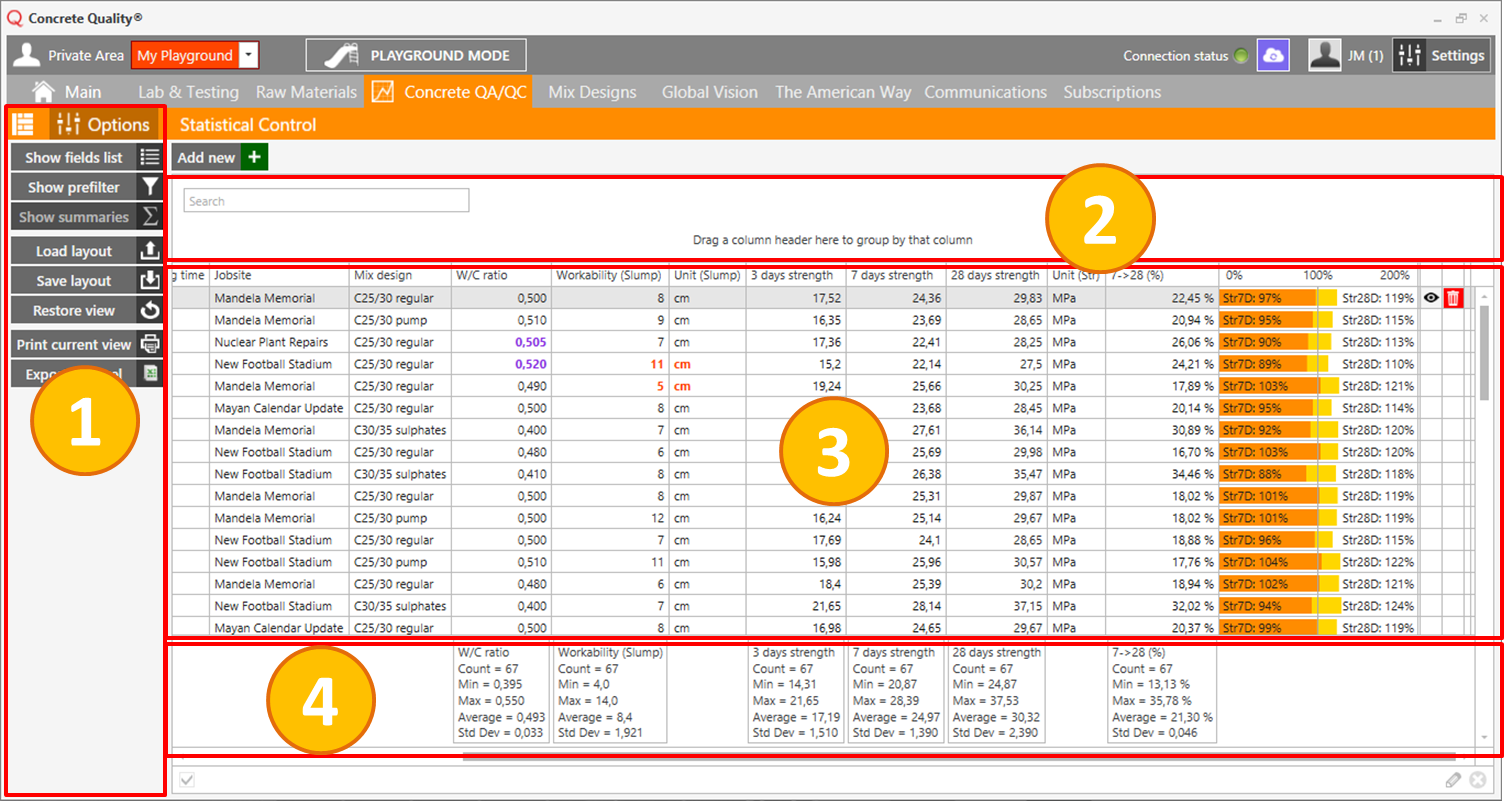This screenshot has width=1504, height=801.
Task: Click the Main home icon
Action: click(x=43, y=92)
